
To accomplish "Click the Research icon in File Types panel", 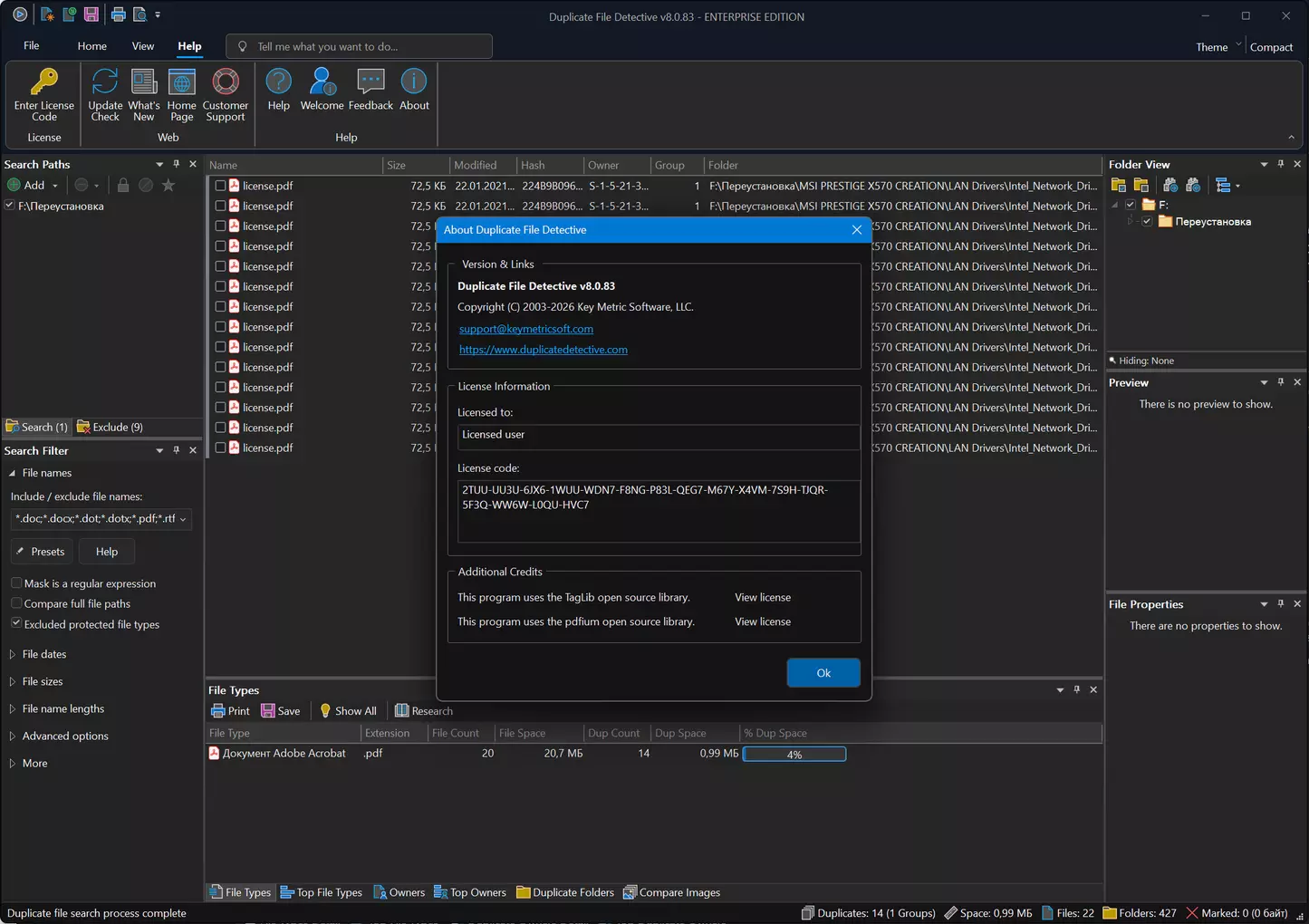I will pos(402,711).
